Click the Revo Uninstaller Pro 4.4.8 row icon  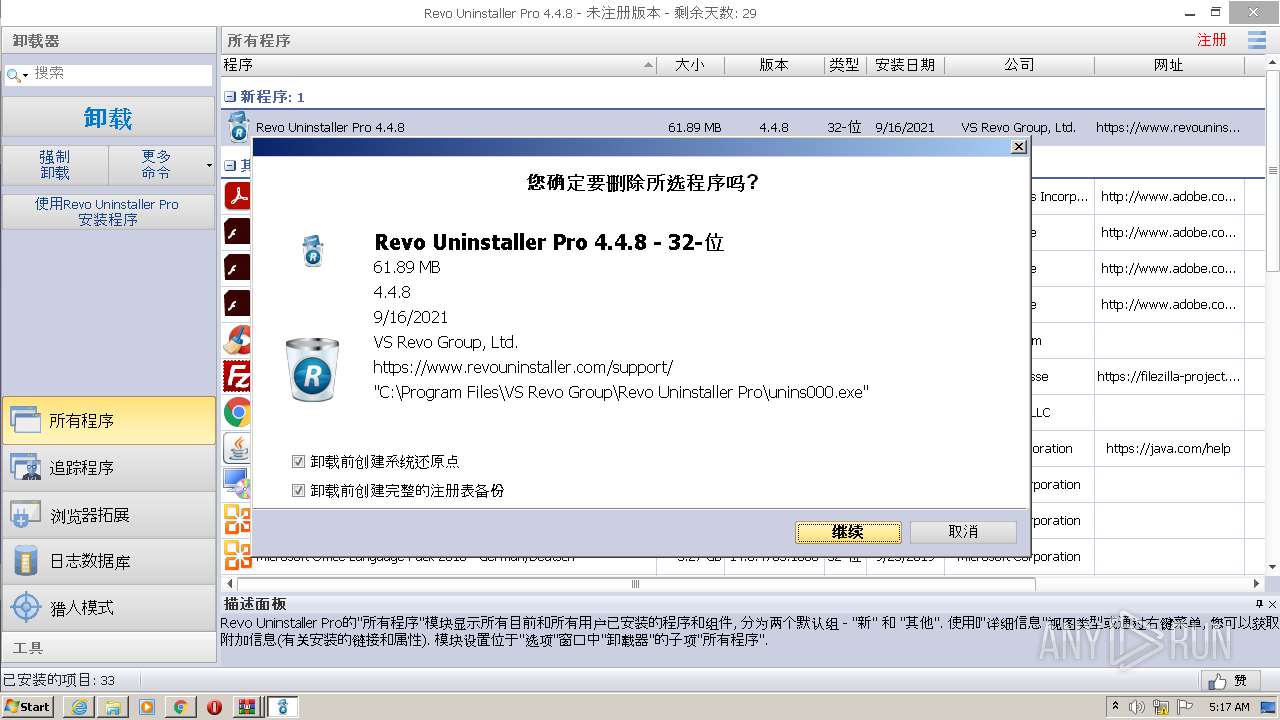tap(237, 126)
